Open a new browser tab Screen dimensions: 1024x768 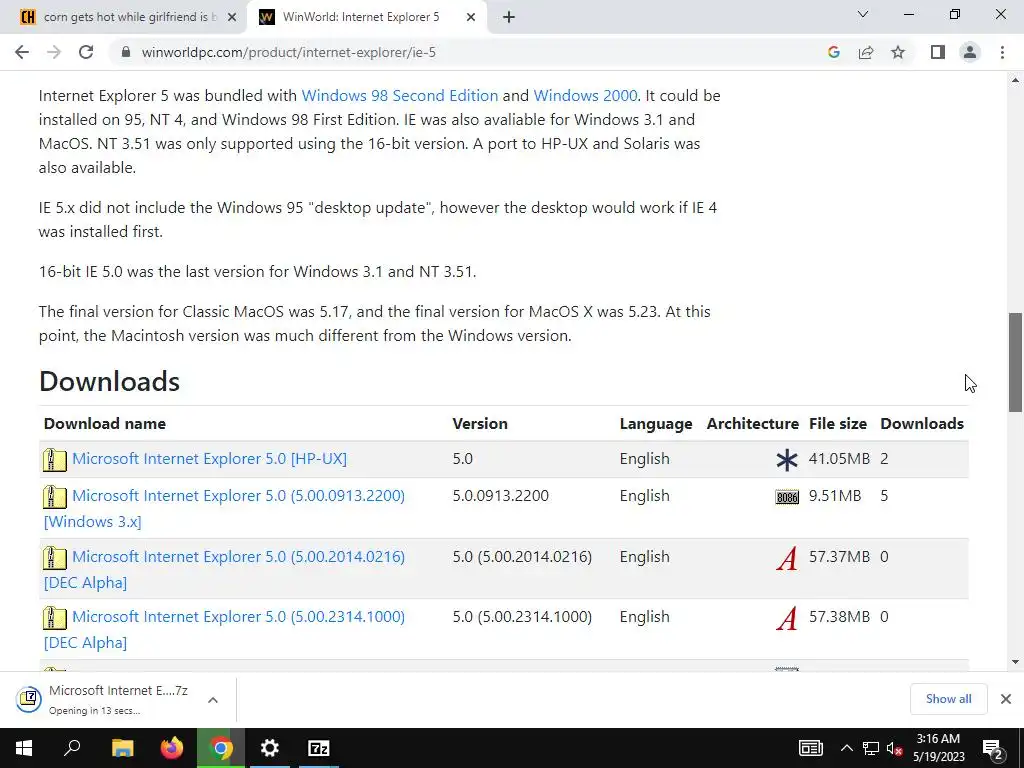pyautogui.click(x=509, y=17)
